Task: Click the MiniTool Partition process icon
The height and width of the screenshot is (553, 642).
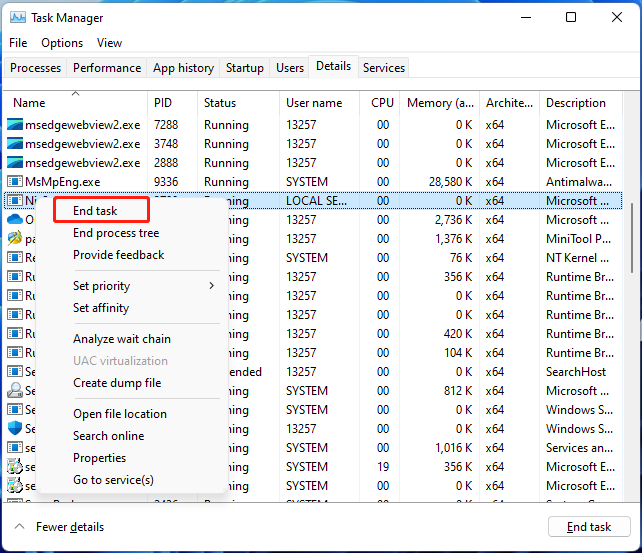Action: [x=15, y=238]
